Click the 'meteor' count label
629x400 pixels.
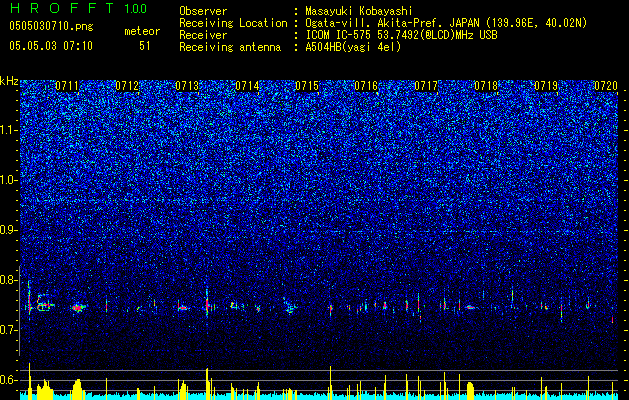pos(142,31)
